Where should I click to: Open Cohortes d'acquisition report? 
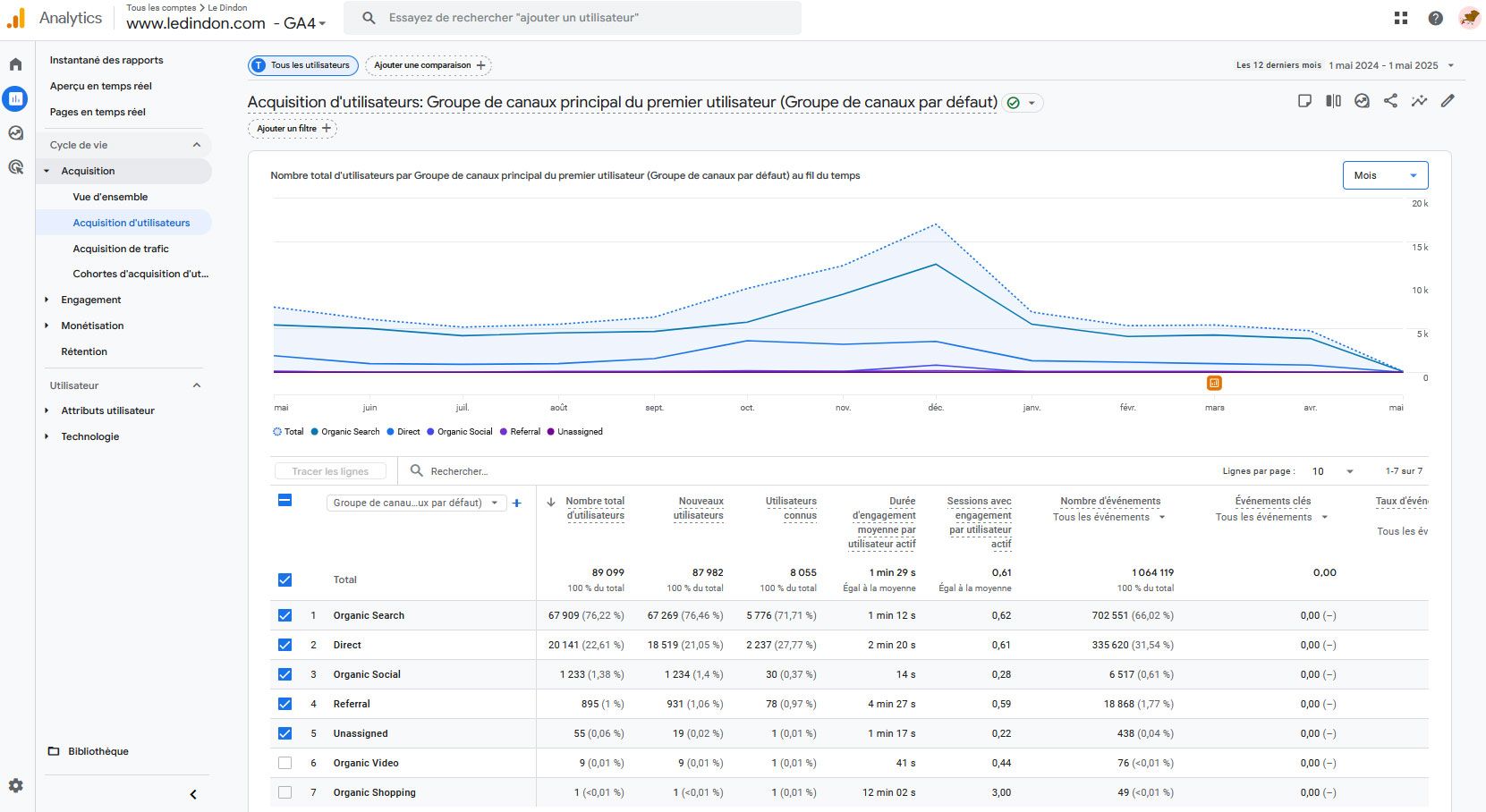point(140,274)
